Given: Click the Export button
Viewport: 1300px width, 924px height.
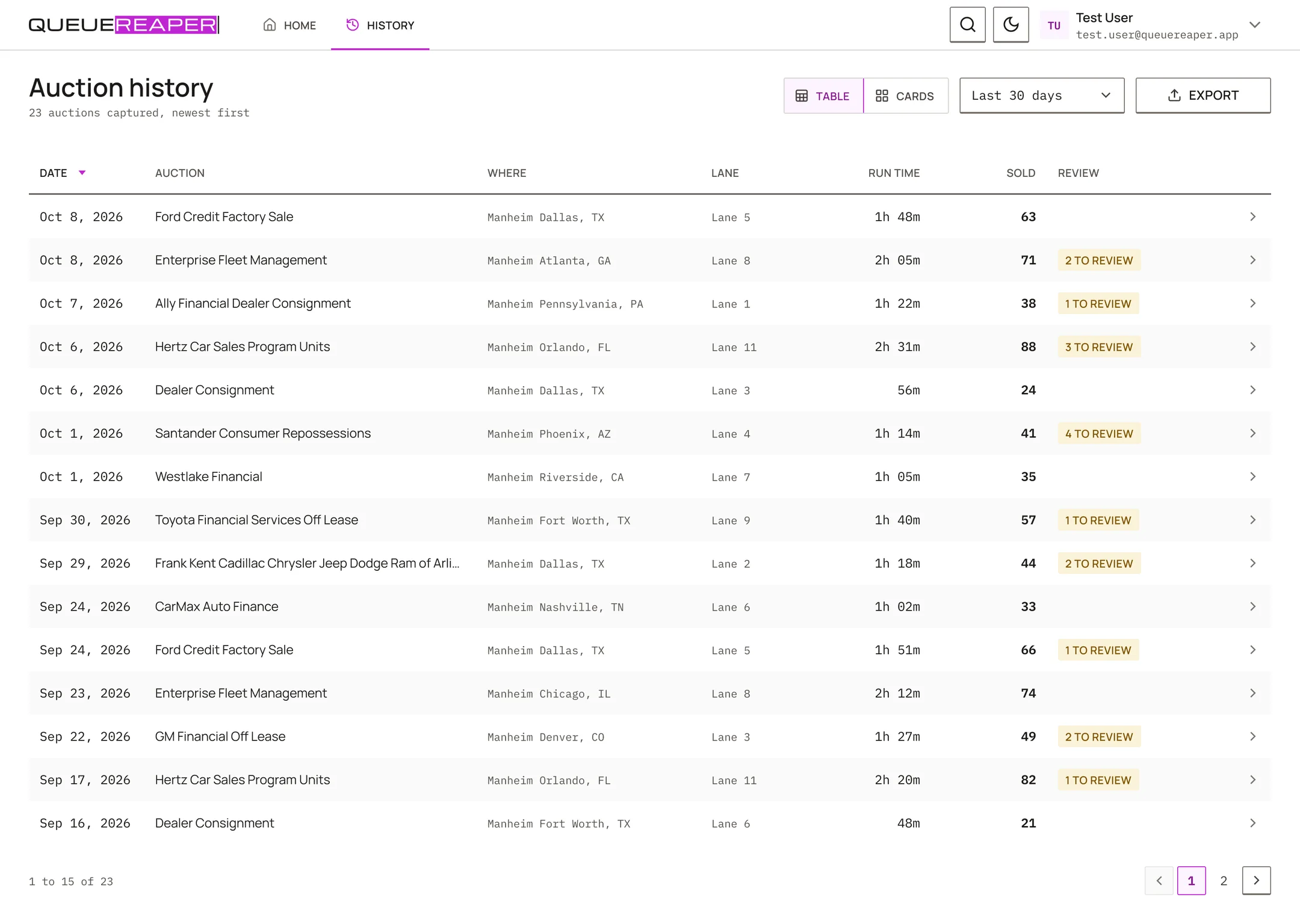Looking at the screenshot, I should click(x=1203, y=96).
